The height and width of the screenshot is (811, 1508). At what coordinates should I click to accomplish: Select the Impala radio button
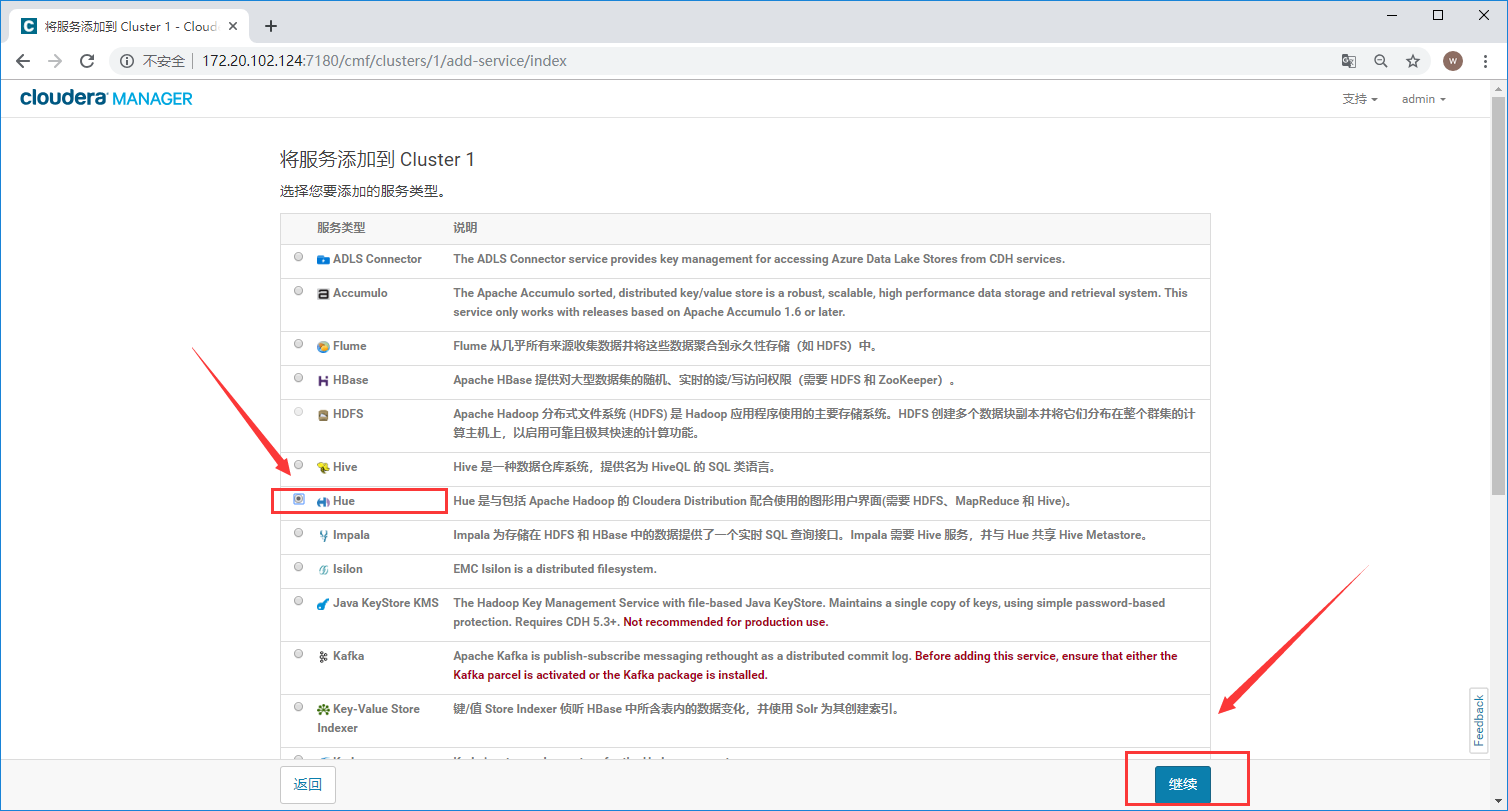(299, 533)
